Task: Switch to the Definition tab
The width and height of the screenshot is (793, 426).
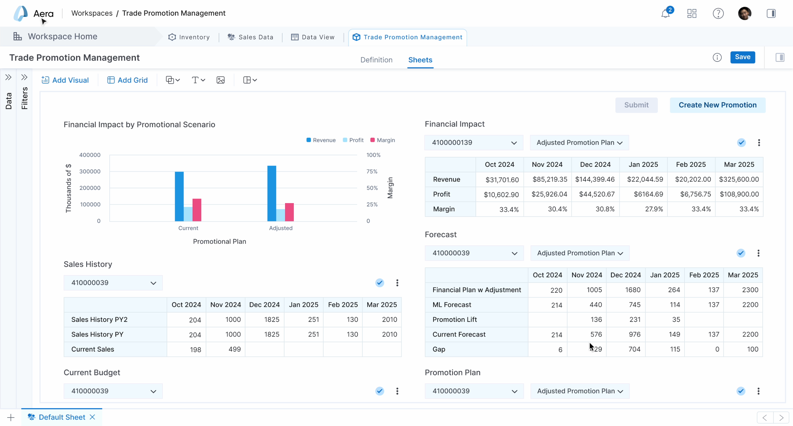Action: point(376,60)
